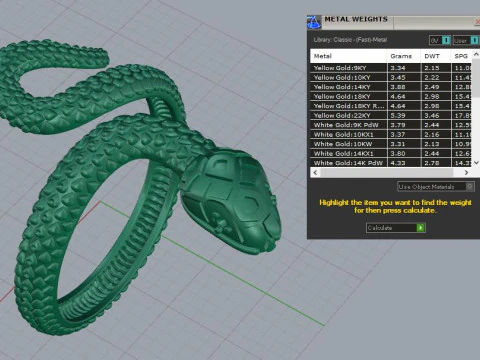The image size is (480, 360).
Task: Select the Yellow Gold:14KY row
Action: pos(391,87)
